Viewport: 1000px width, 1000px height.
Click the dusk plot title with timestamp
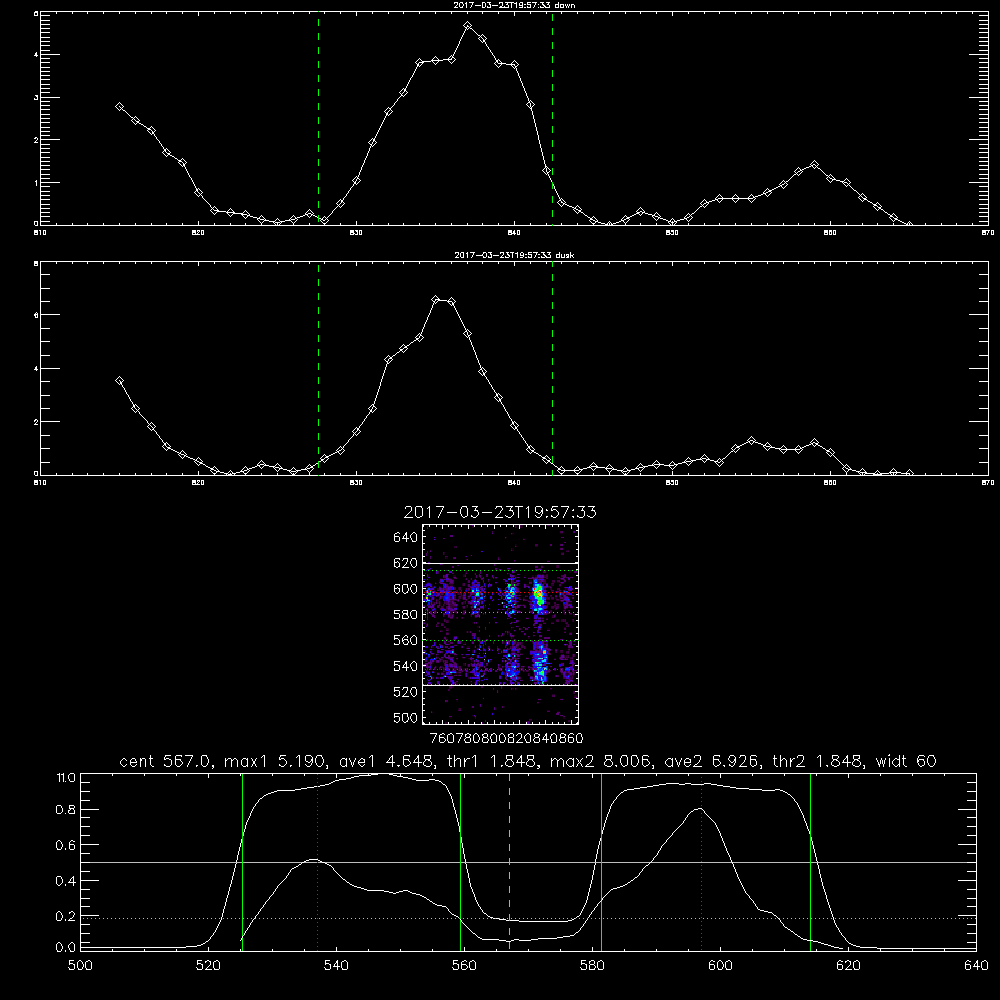pos(515,255)
